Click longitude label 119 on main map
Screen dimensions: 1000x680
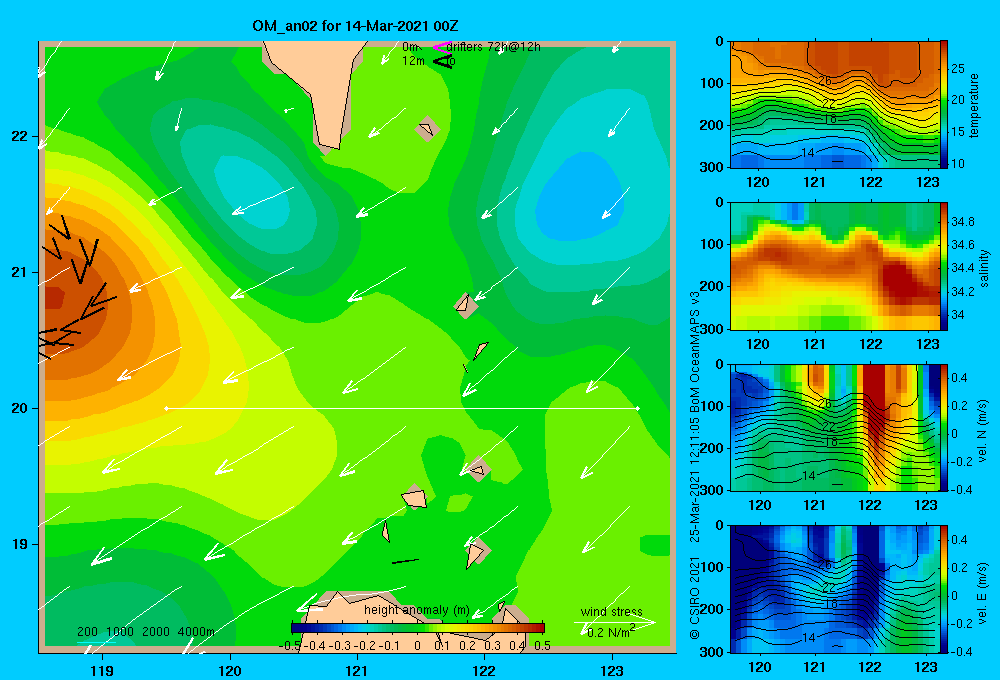(x=103, y=670)
